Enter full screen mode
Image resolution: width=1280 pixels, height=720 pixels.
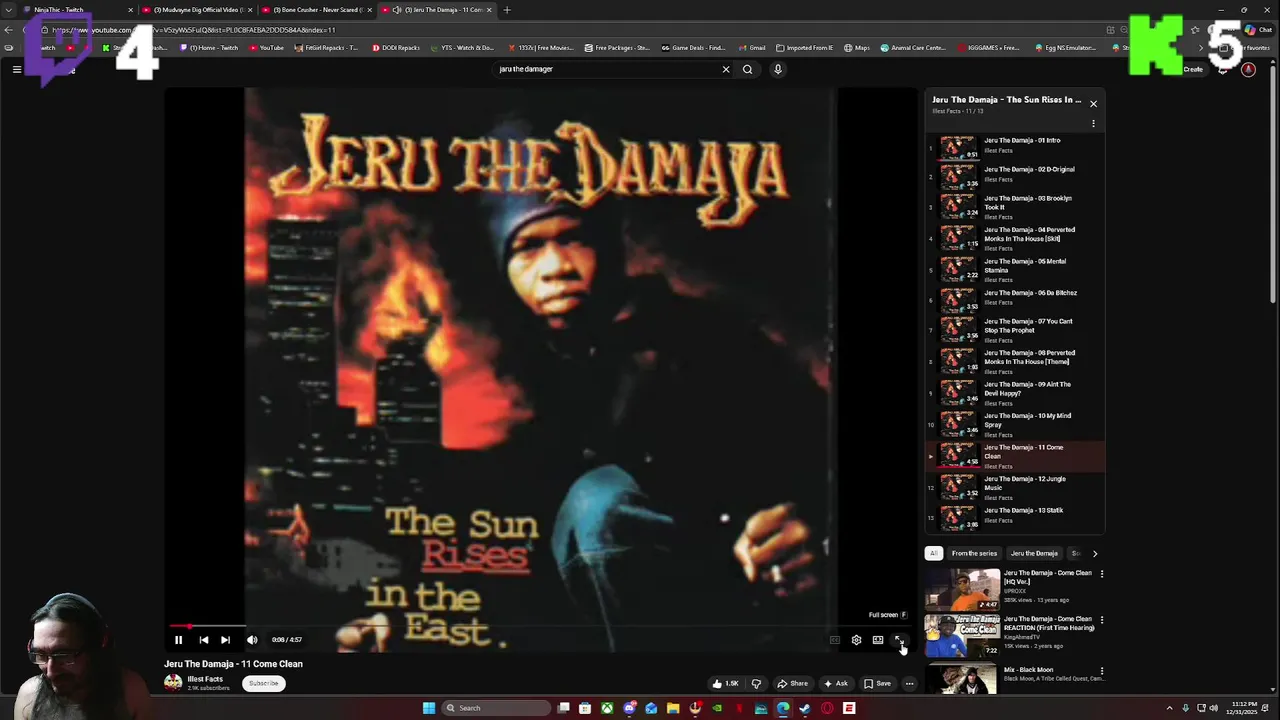(x=899, y=640)
